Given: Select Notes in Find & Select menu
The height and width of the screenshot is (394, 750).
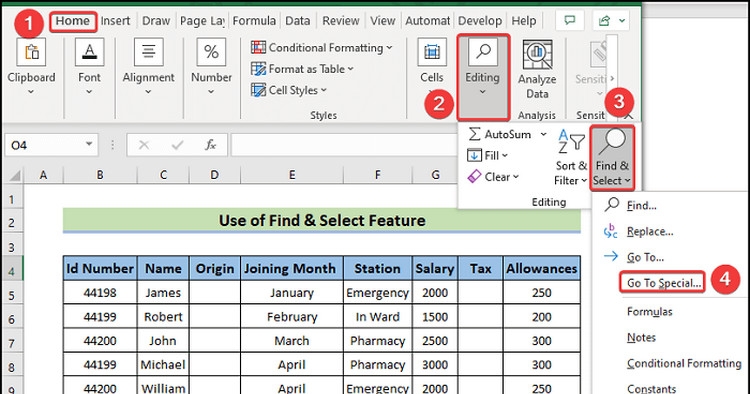Looking at the screenshot, I should [641, 338].
